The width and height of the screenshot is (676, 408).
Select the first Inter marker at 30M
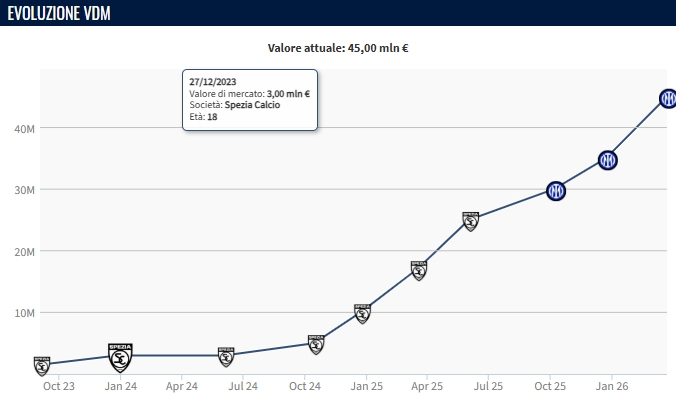tap(556, 191)
